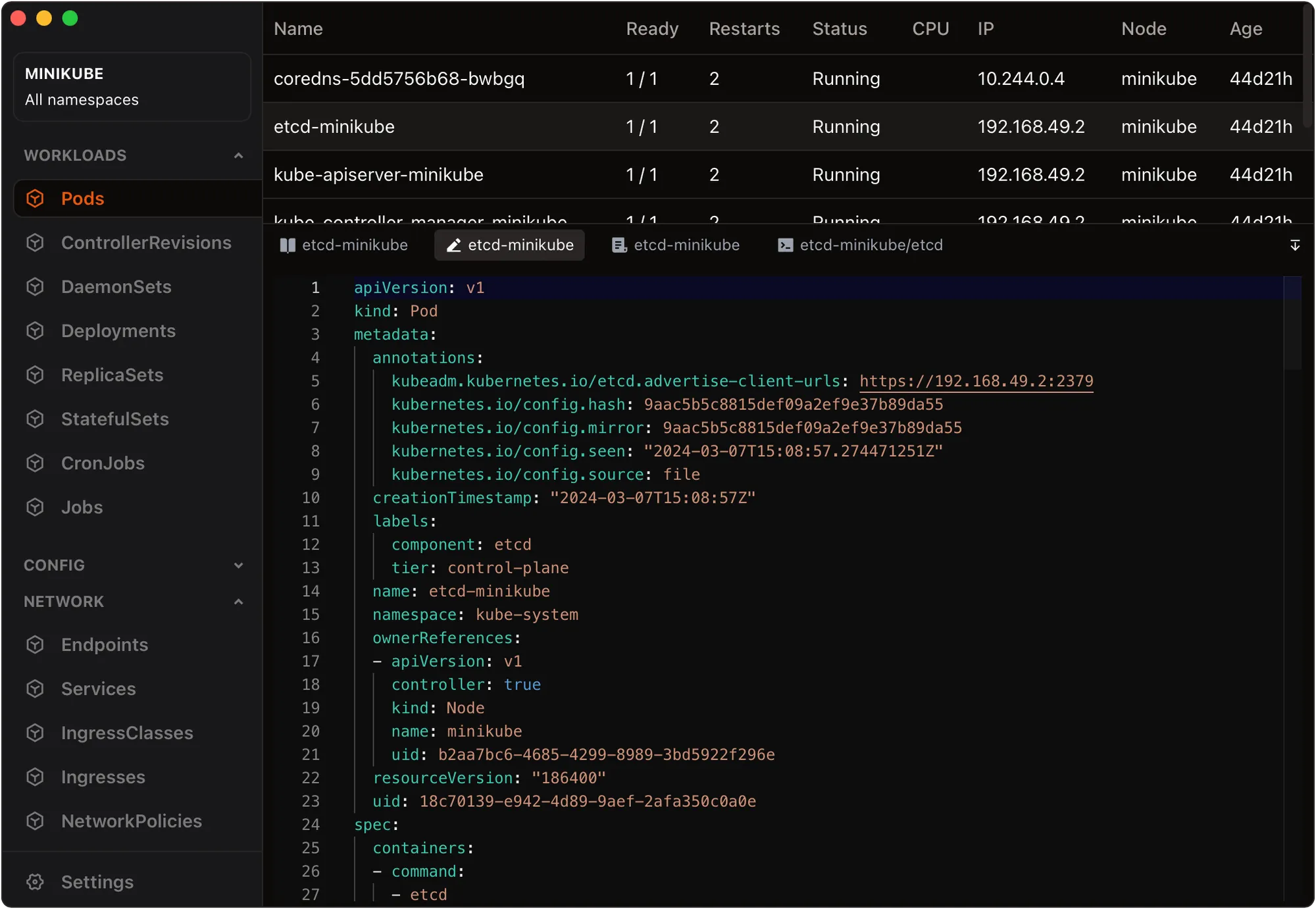Click the ControllerRevisions cube icon
Image resolution: width=1316 pixels, height=909 pixels.
pos(36,242)
